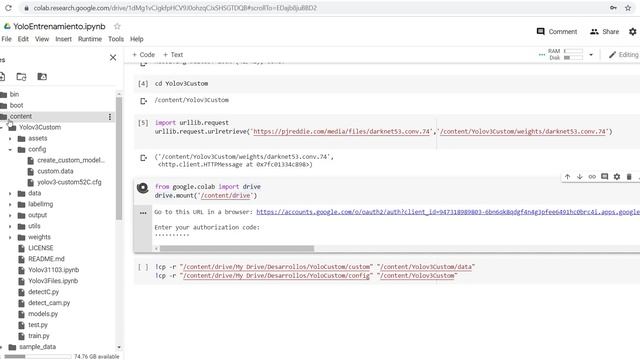Copy link to the cell
This screenshot has height=360, width=640.
tap(592, 177)
